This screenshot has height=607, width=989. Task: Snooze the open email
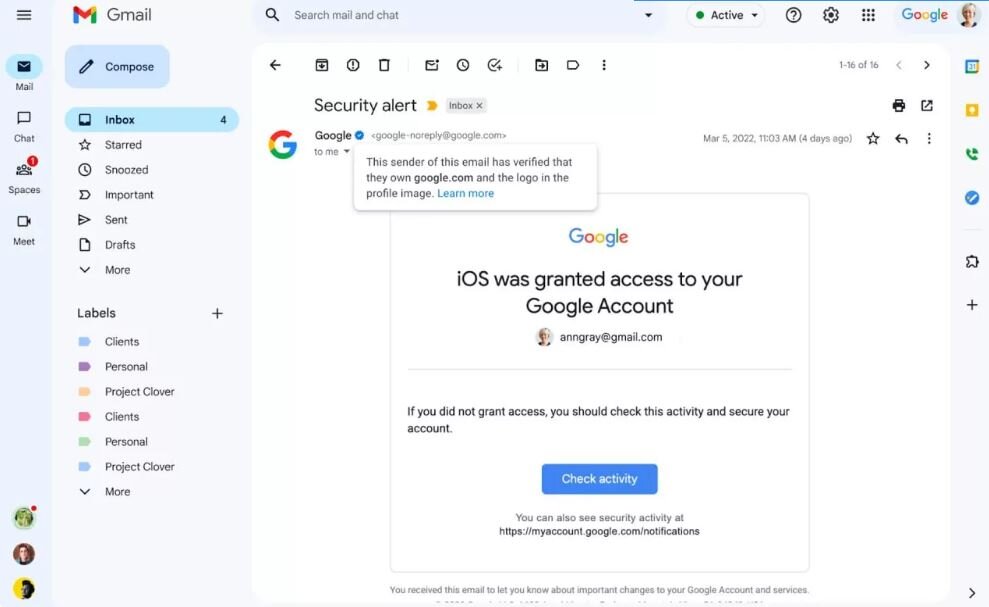(x=463, y=65)
